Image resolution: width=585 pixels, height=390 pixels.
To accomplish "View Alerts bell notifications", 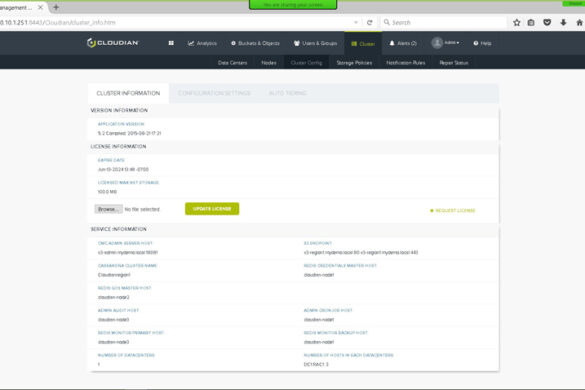I will coord(403,43).
